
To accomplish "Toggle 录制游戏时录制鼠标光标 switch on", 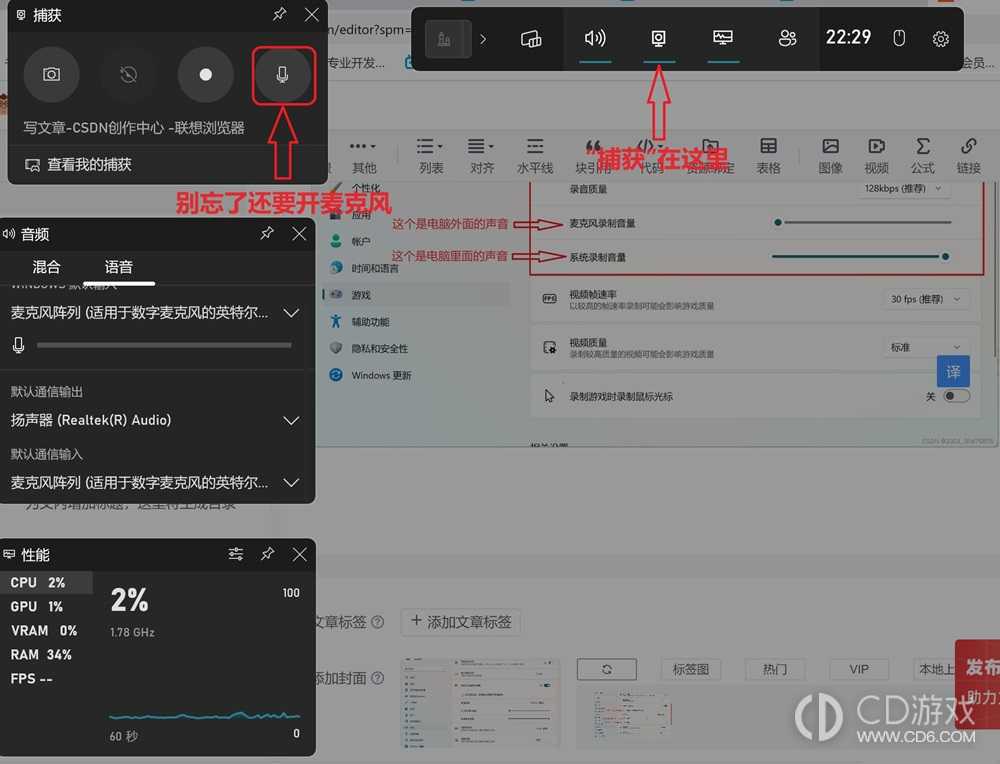I will coord(955,396).
